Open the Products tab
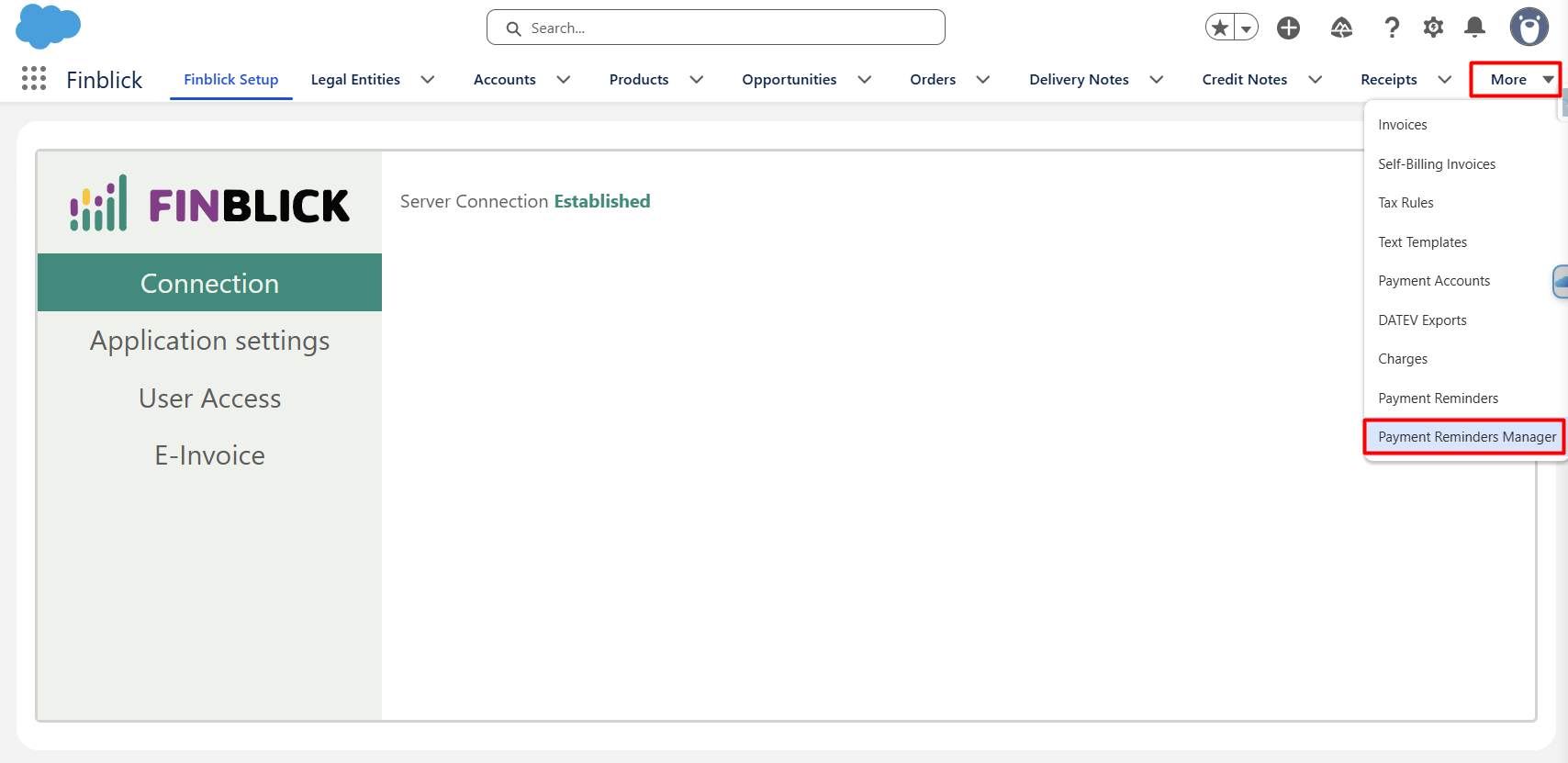Screen dimensions: 1568x763 pos(639,80)
